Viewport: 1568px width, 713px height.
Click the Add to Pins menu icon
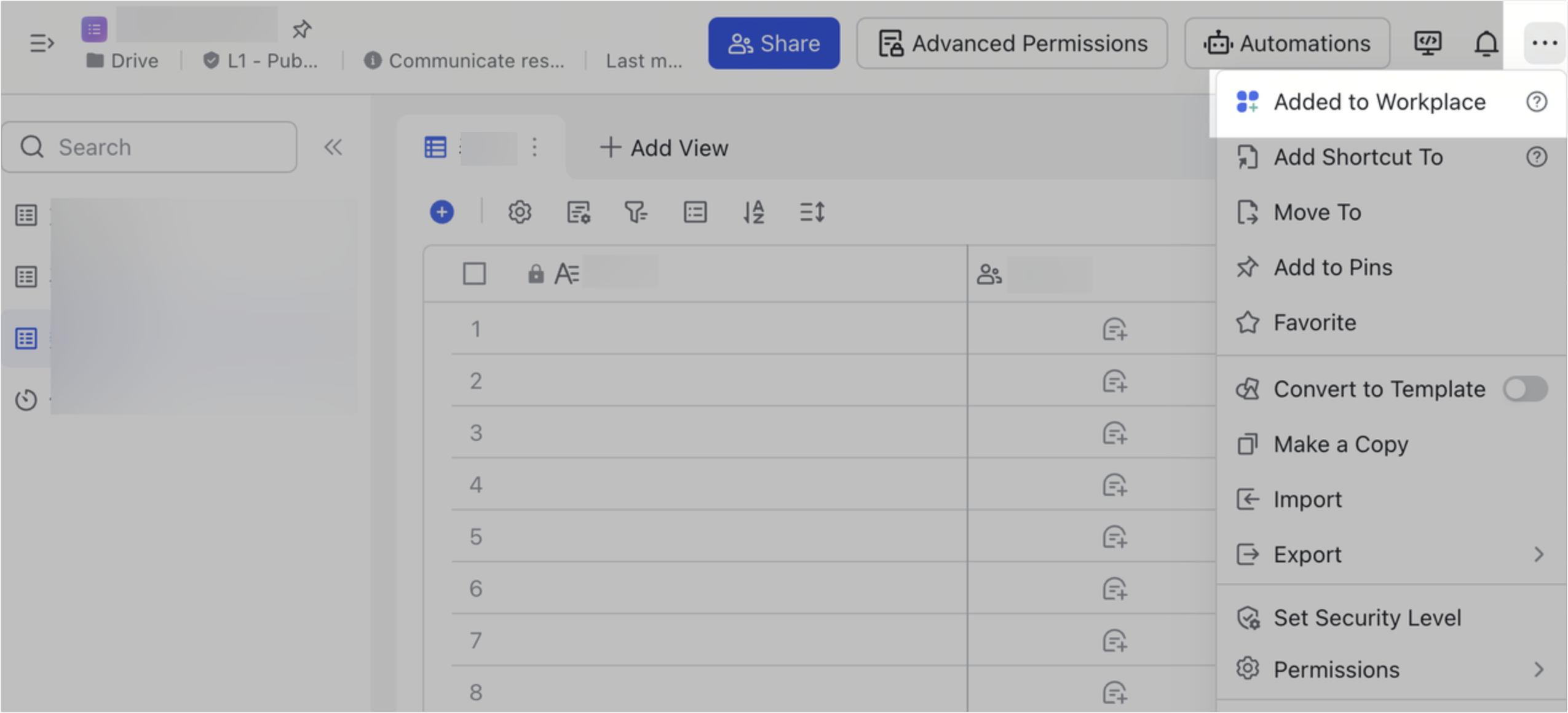coord(1248,267)
